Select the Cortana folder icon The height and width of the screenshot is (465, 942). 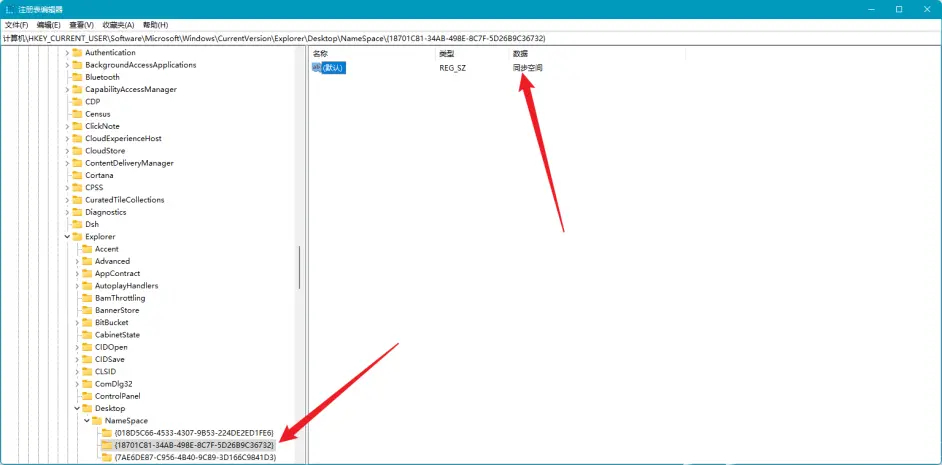77,175
